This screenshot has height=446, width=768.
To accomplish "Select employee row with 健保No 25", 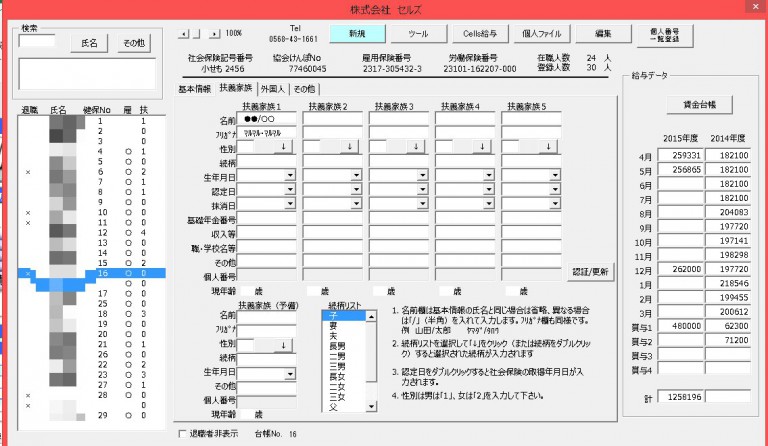I will pyautogui.click(x=92, y=304).
